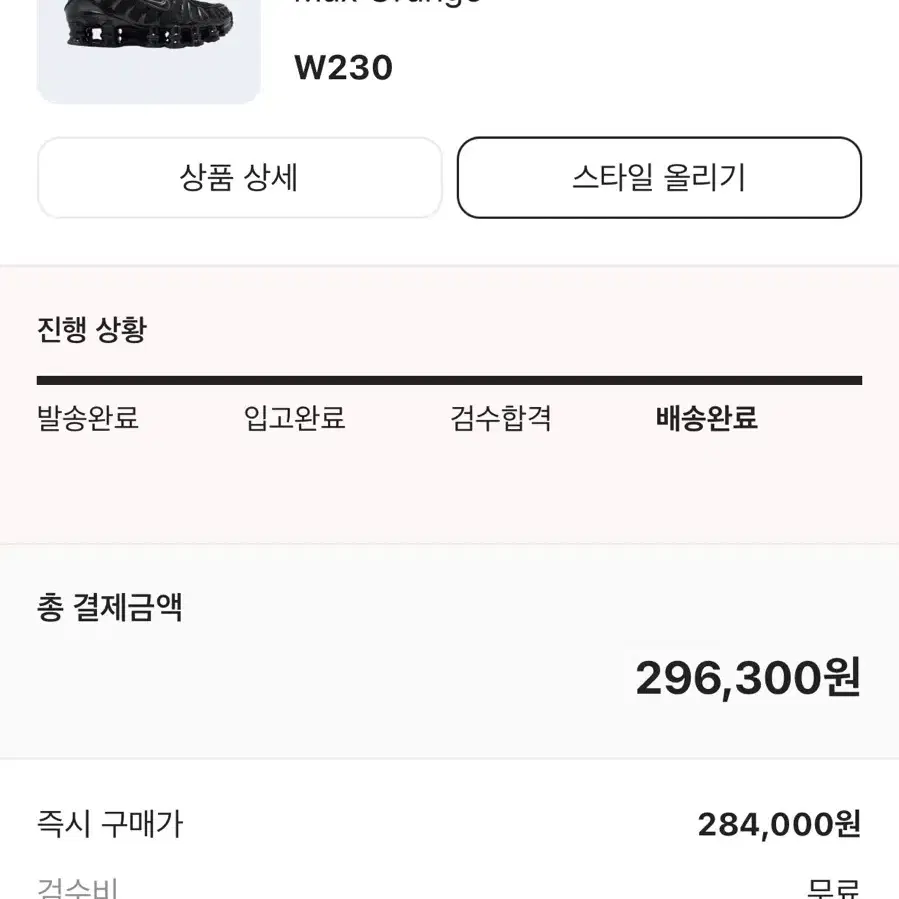Tap the 즉시 구매가 label

110,824
